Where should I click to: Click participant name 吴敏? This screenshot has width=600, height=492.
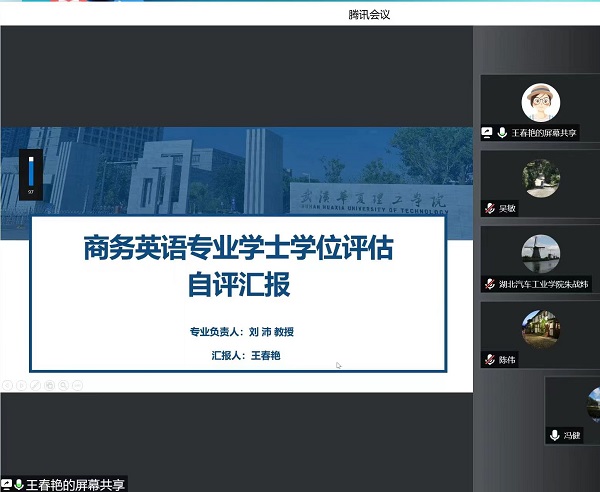click(x=507, y=209)
